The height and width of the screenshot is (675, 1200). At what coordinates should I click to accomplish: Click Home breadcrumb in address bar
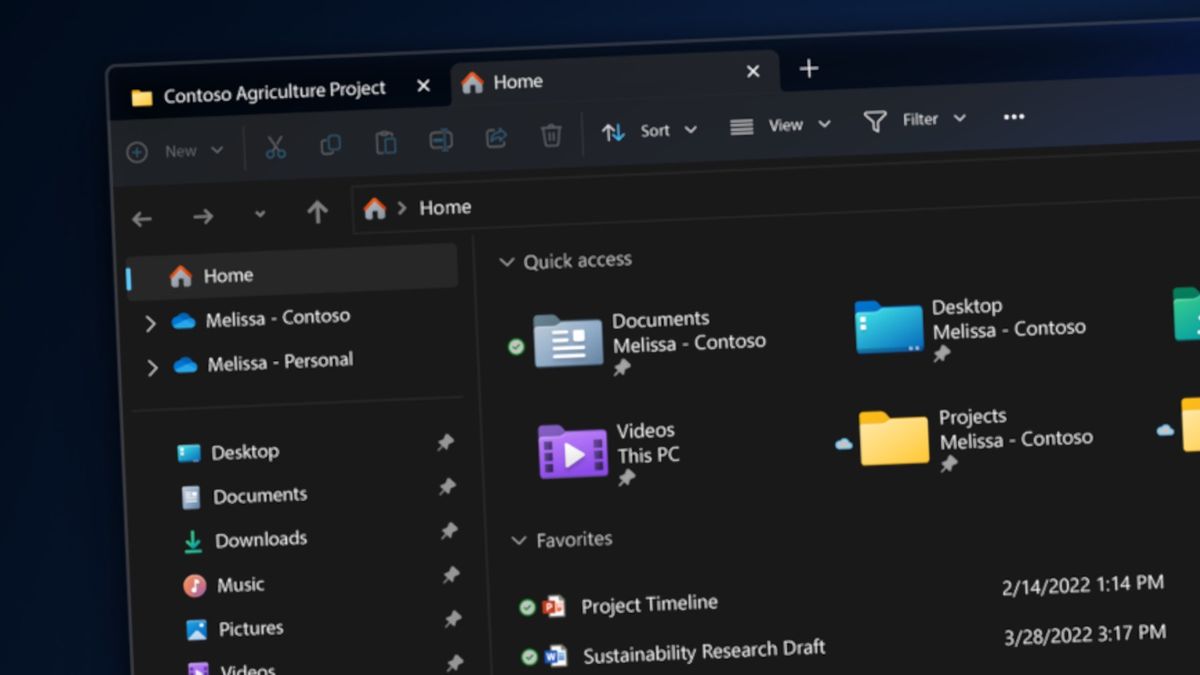pyautogui.click(x=445, y=207)
